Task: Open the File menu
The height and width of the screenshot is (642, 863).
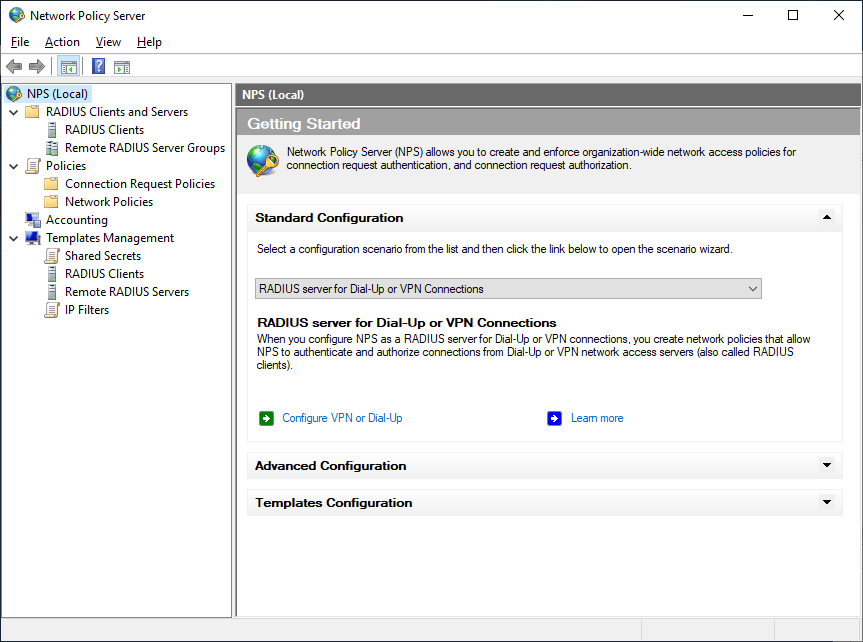Action: pos(20,42)
